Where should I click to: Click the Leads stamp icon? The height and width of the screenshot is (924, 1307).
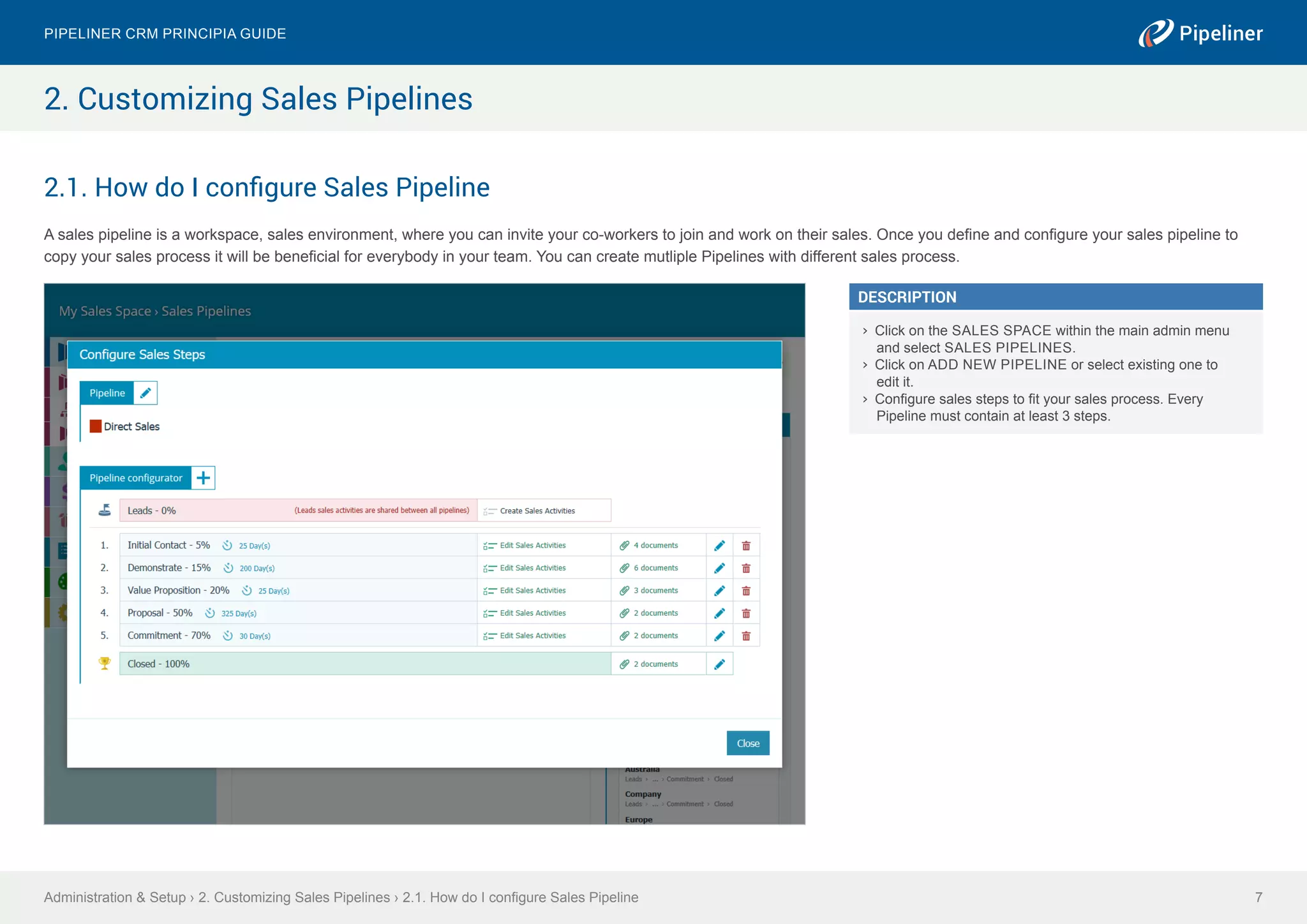pos(105,510)
